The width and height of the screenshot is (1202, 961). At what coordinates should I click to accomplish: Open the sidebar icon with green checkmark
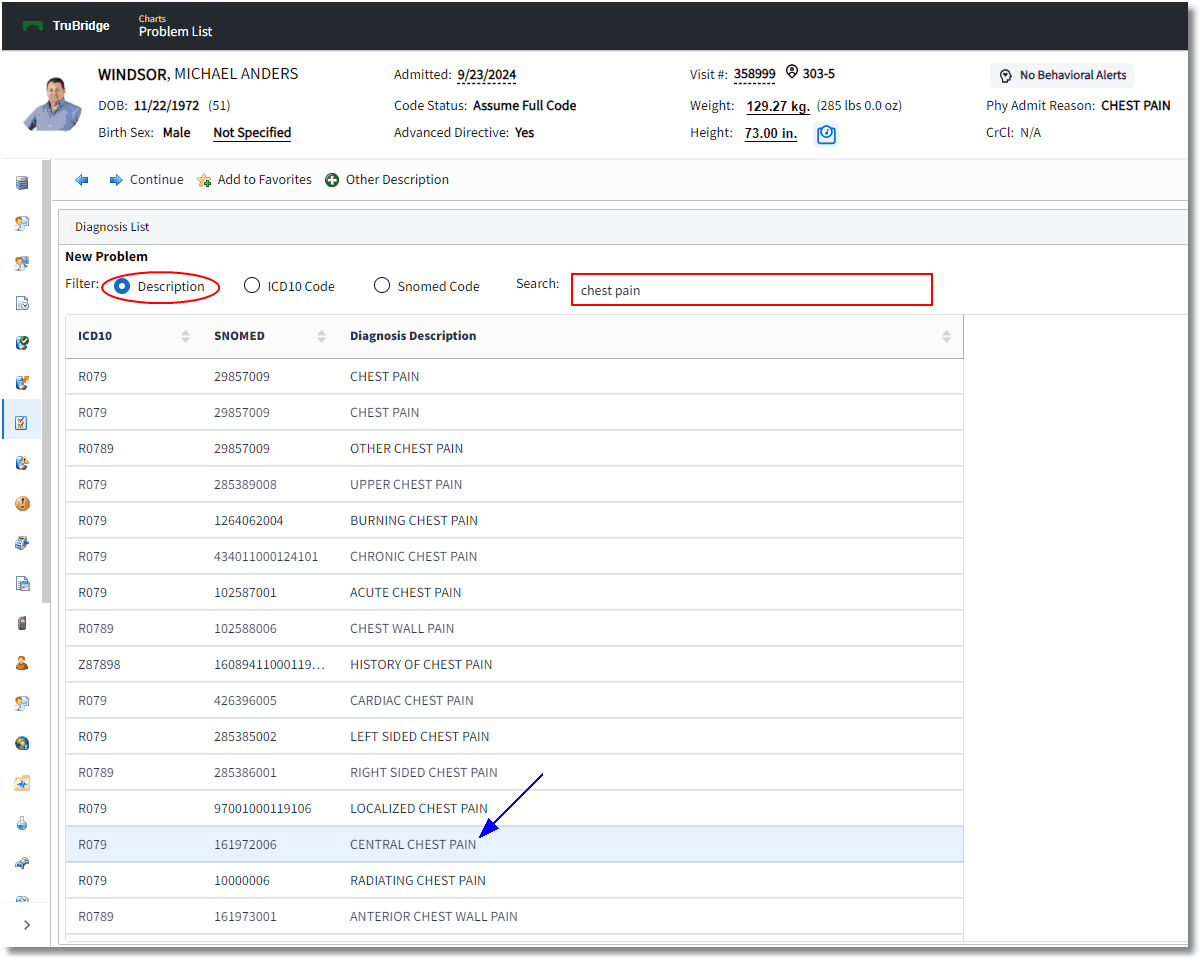[x=22, y=343]
